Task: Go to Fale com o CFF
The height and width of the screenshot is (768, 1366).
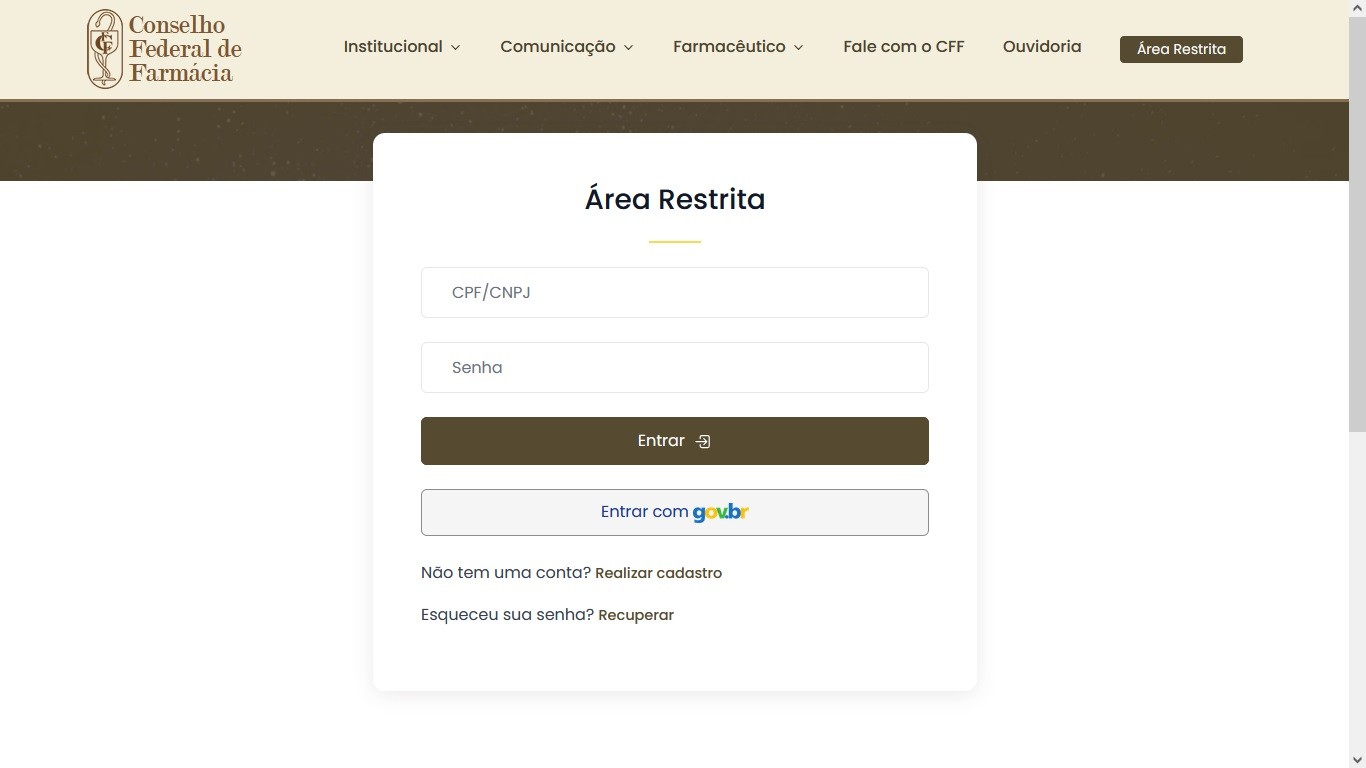Action: click(x=903, y=47)
